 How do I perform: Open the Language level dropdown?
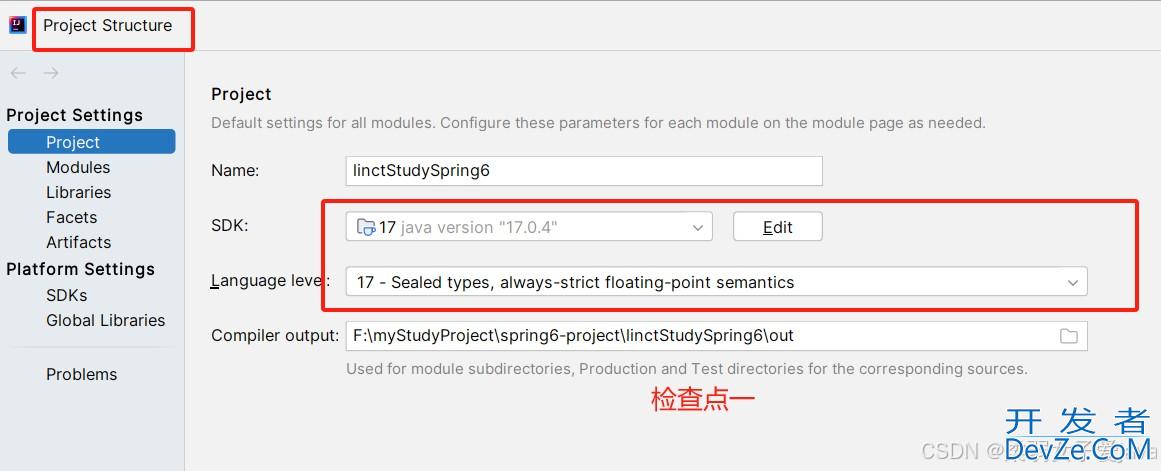[1073, 282]
